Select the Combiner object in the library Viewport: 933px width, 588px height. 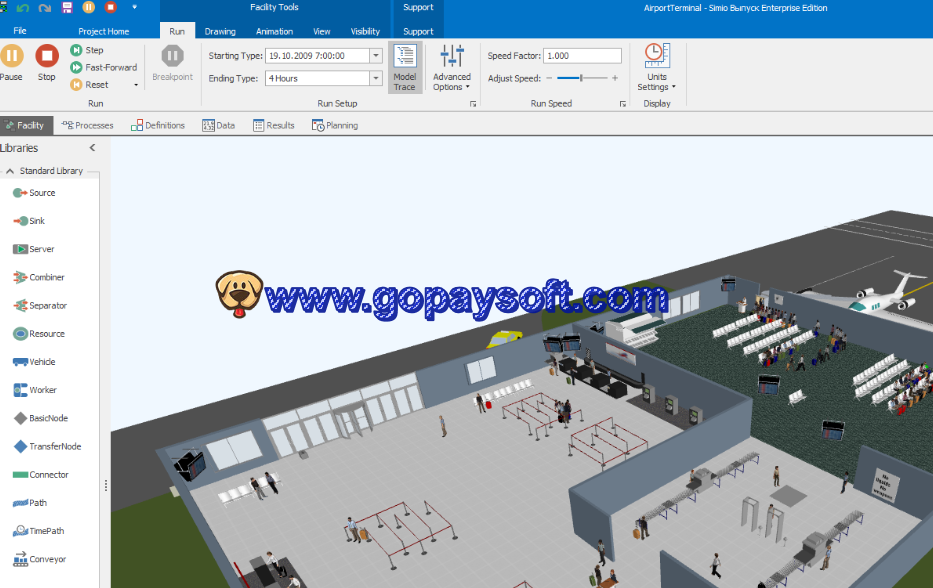click(39, 277)
